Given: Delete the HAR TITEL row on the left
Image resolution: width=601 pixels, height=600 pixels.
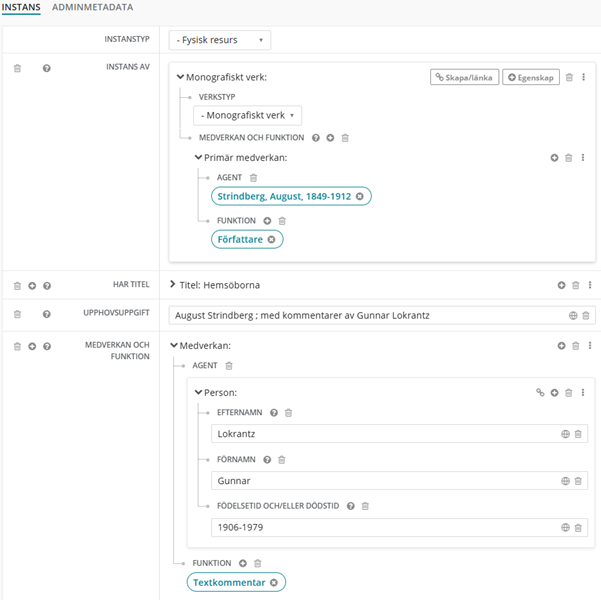Looking at the screenshot, I should (17, 286).
